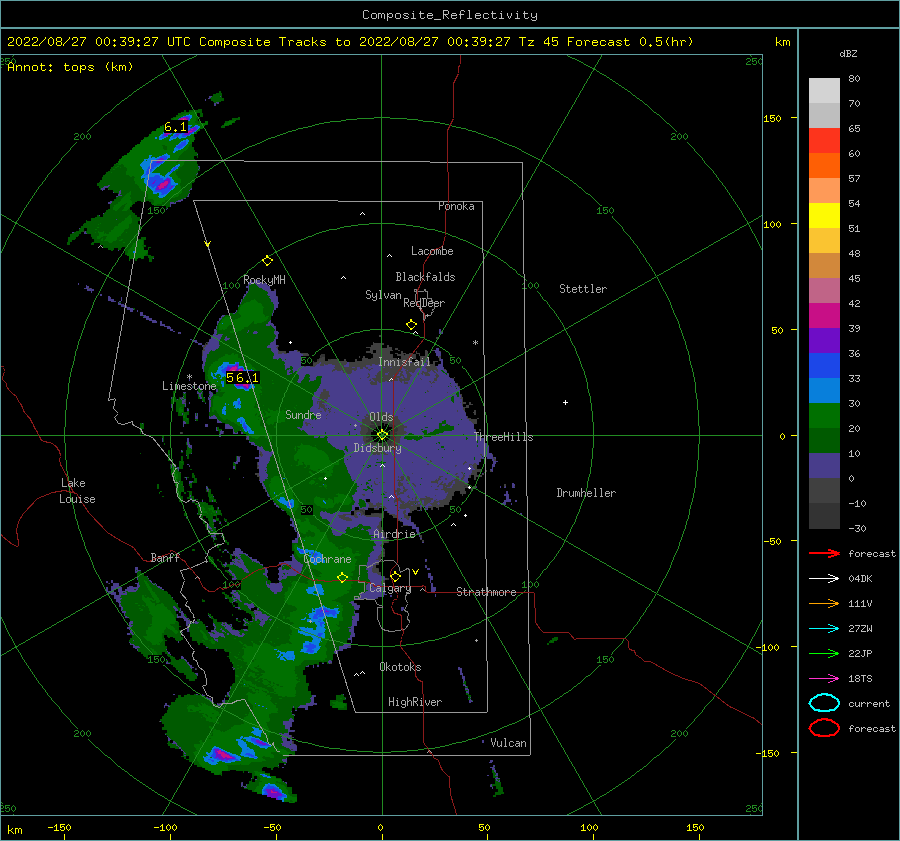Click yellow diamond marker near RockyMH
The width and height of the screenshot is (900, 841).
[x=267, y=261]
